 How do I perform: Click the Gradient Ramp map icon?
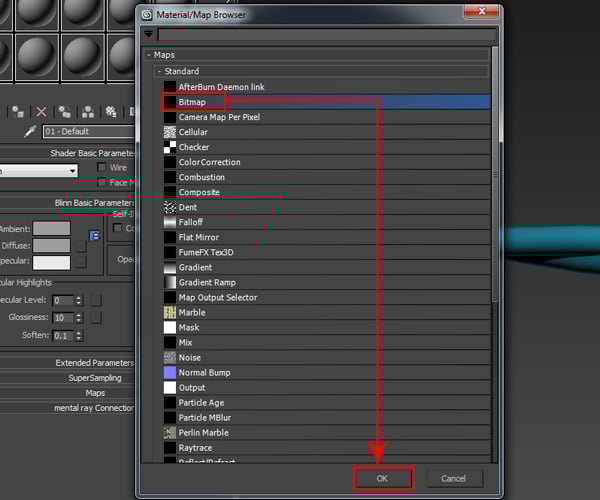pos(170,282)
